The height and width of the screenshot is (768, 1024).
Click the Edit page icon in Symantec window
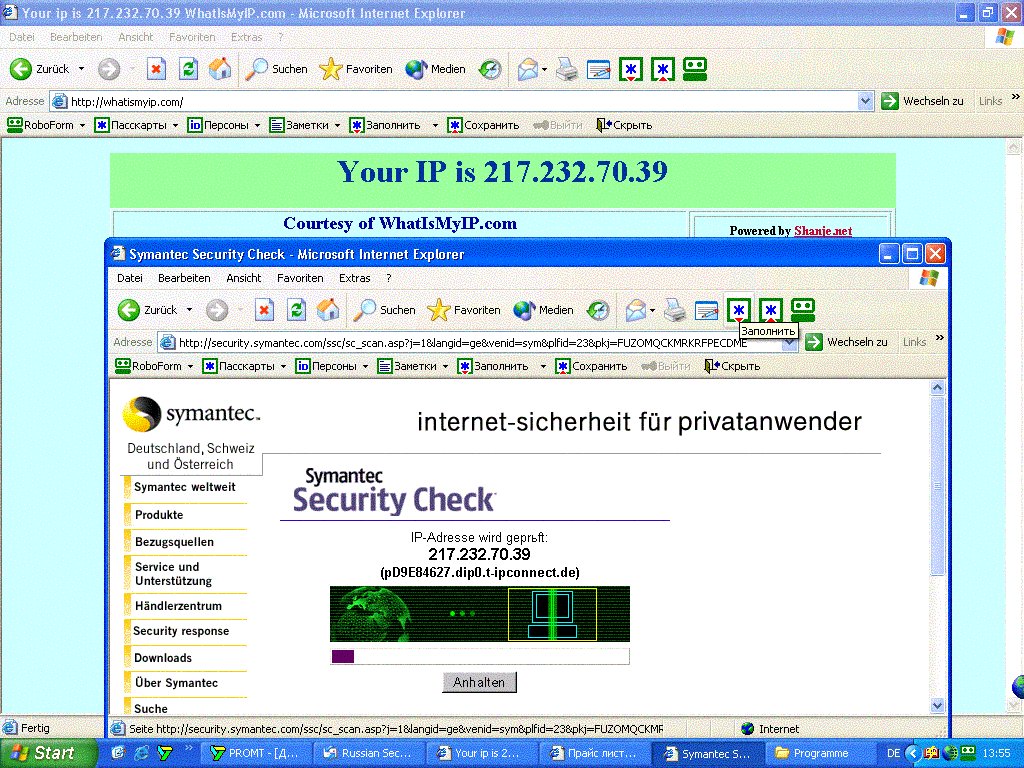707,310
